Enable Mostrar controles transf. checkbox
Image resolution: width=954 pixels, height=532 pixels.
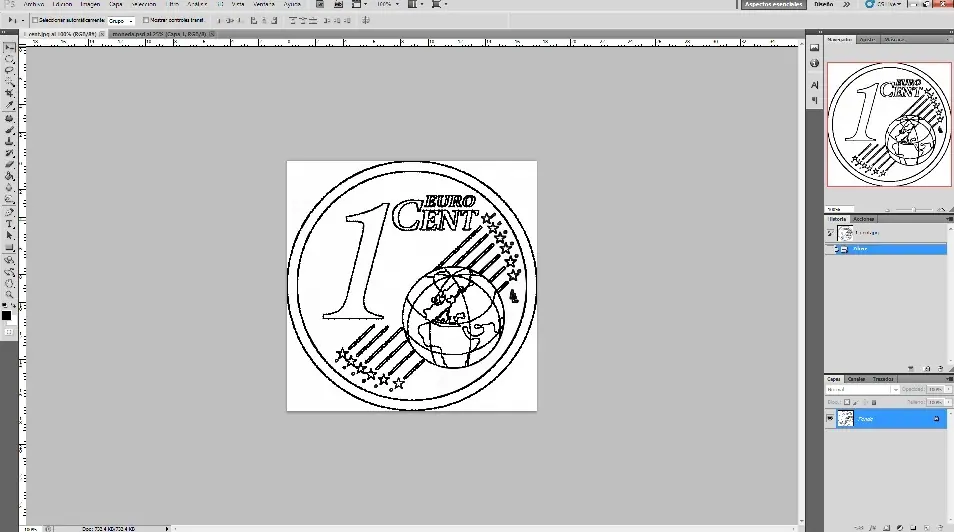pyautogui.click(x=145, y=20)
